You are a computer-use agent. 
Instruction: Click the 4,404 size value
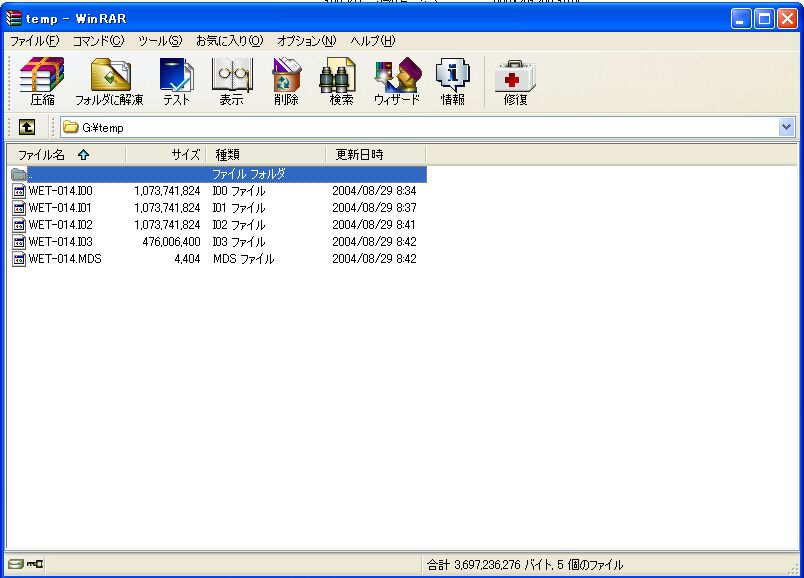click(187, 258)
